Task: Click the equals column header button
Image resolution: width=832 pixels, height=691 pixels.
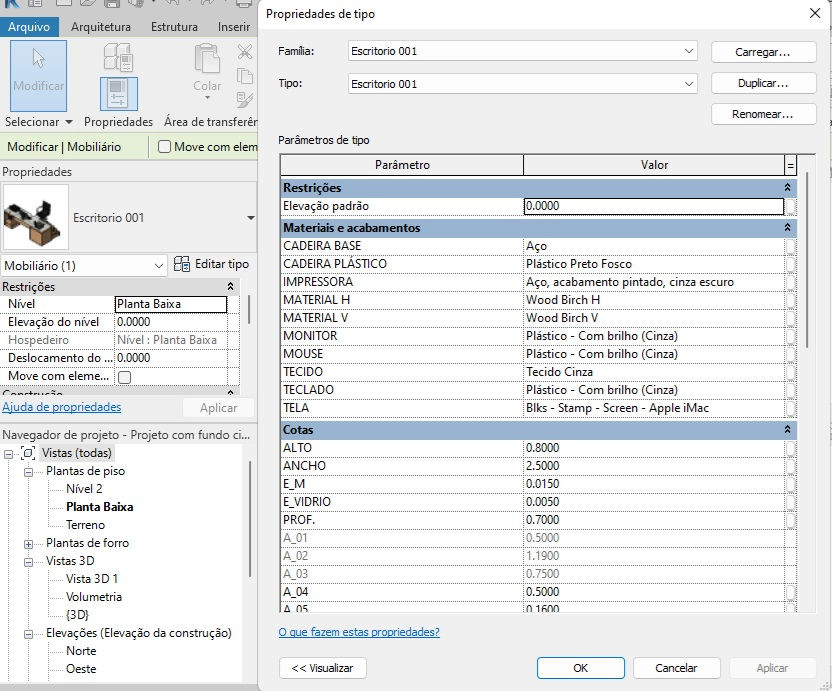Action: click(790, 165)
